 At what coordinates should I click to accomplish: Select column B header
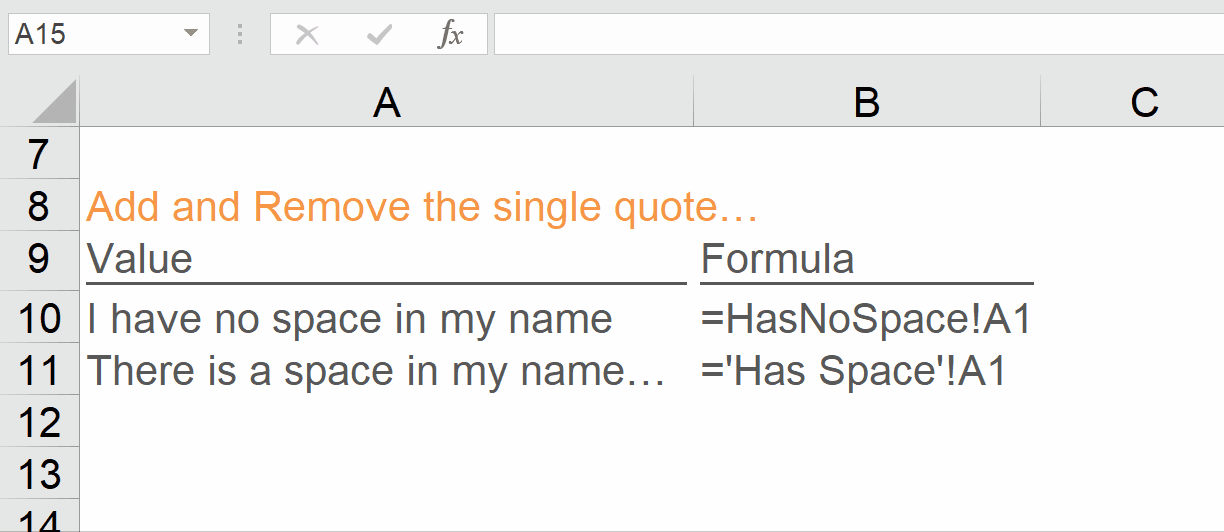click(x=866, y=103)
